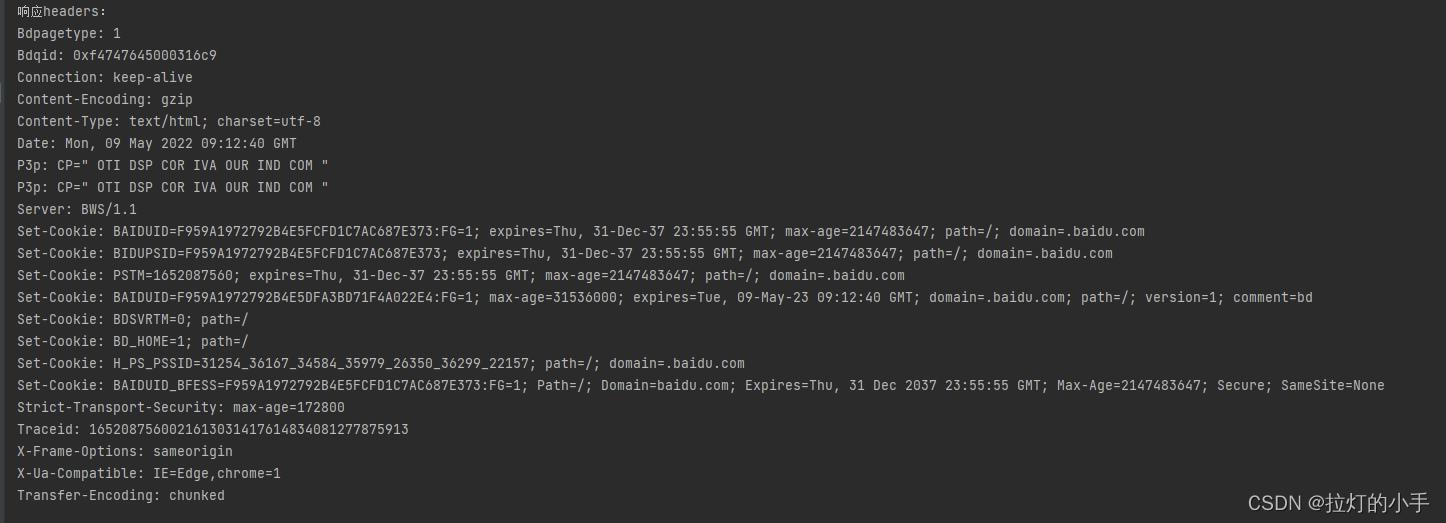Click the BDSVRTM=0 cookie line
This screenshot has width=1446, height=523.
[132, 320]
